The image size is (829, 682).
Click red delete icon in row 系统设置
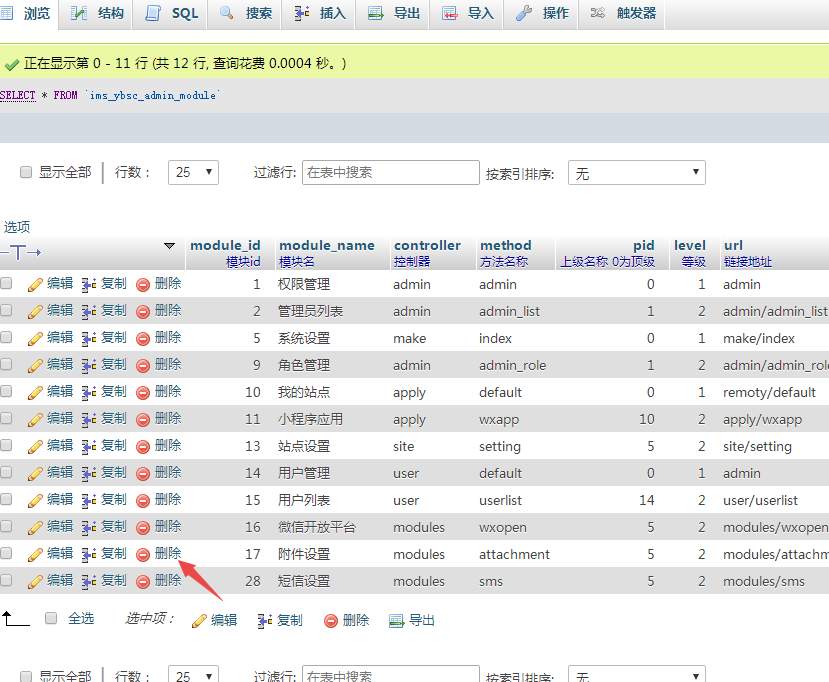(143, 339)
